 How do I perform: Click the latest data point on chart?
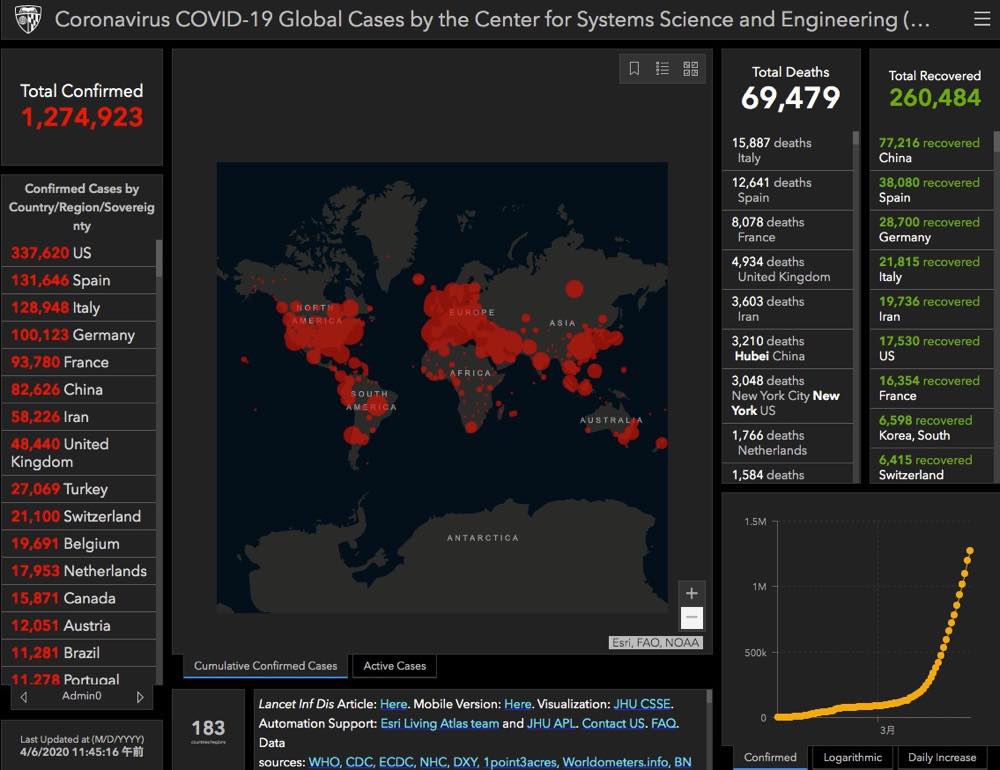tap(969, 551)
